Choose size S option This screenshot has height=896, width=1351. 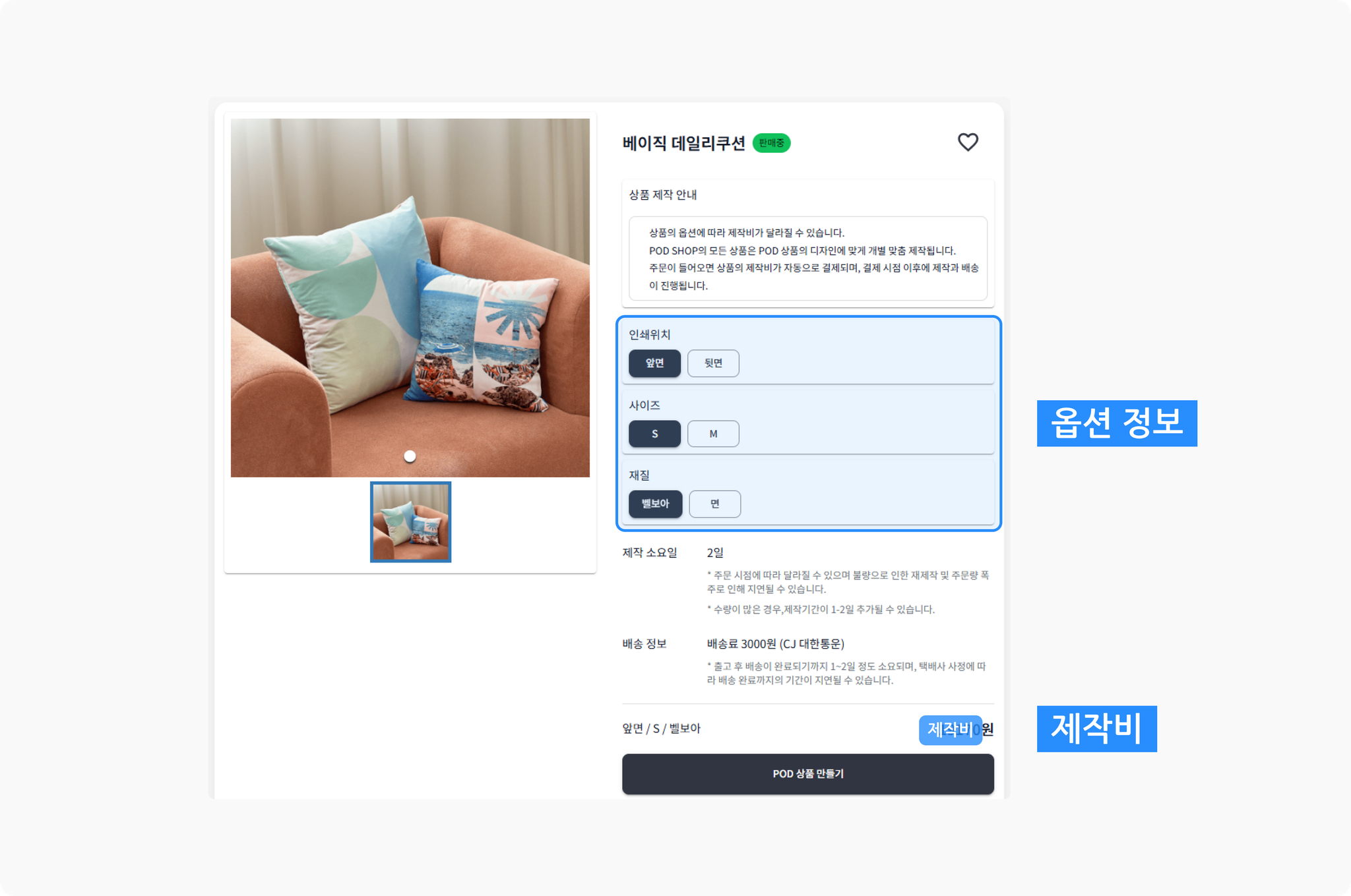[654, 434]
